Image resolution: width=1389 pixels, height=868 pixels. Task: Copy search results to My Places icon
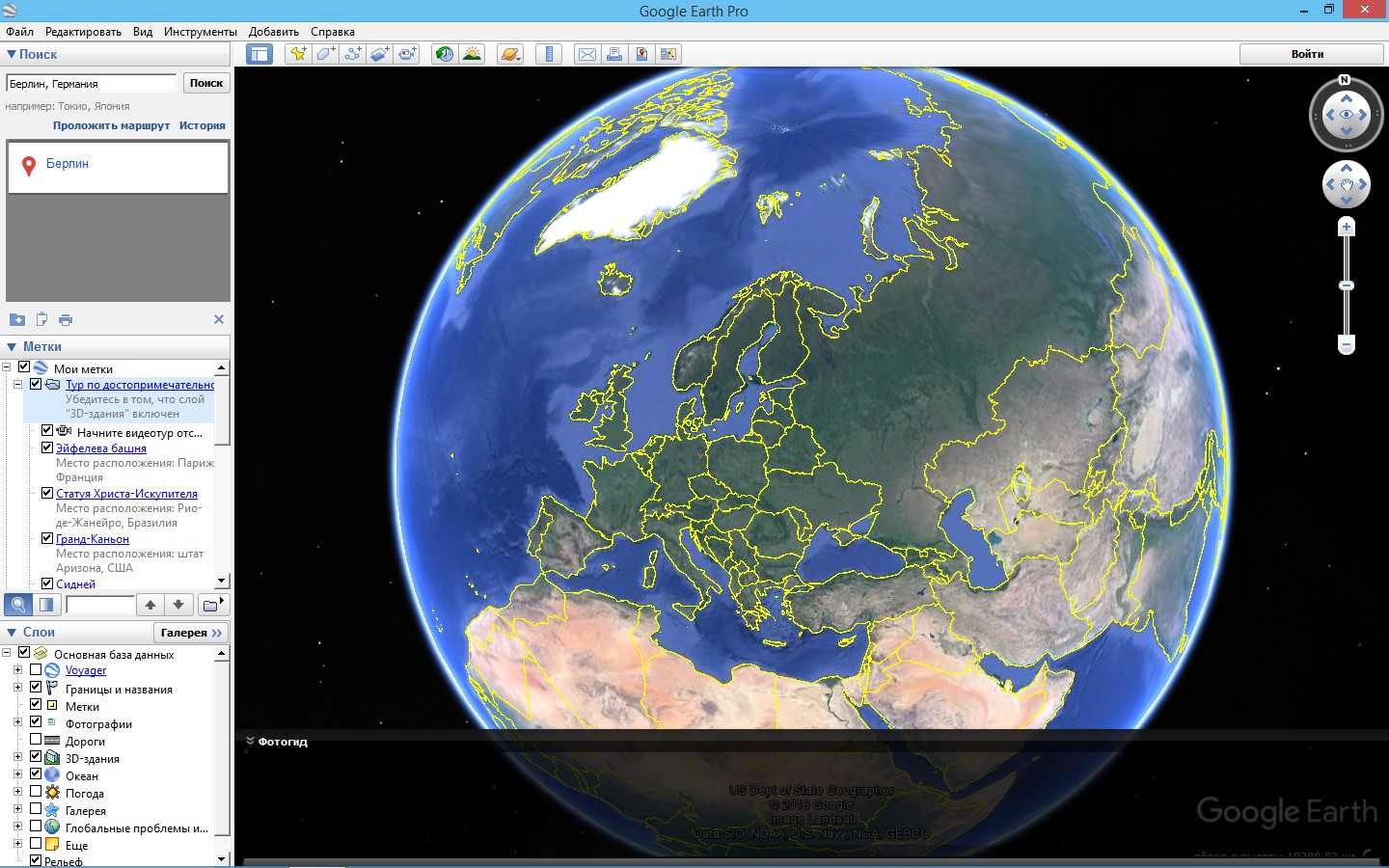[16, 319]
